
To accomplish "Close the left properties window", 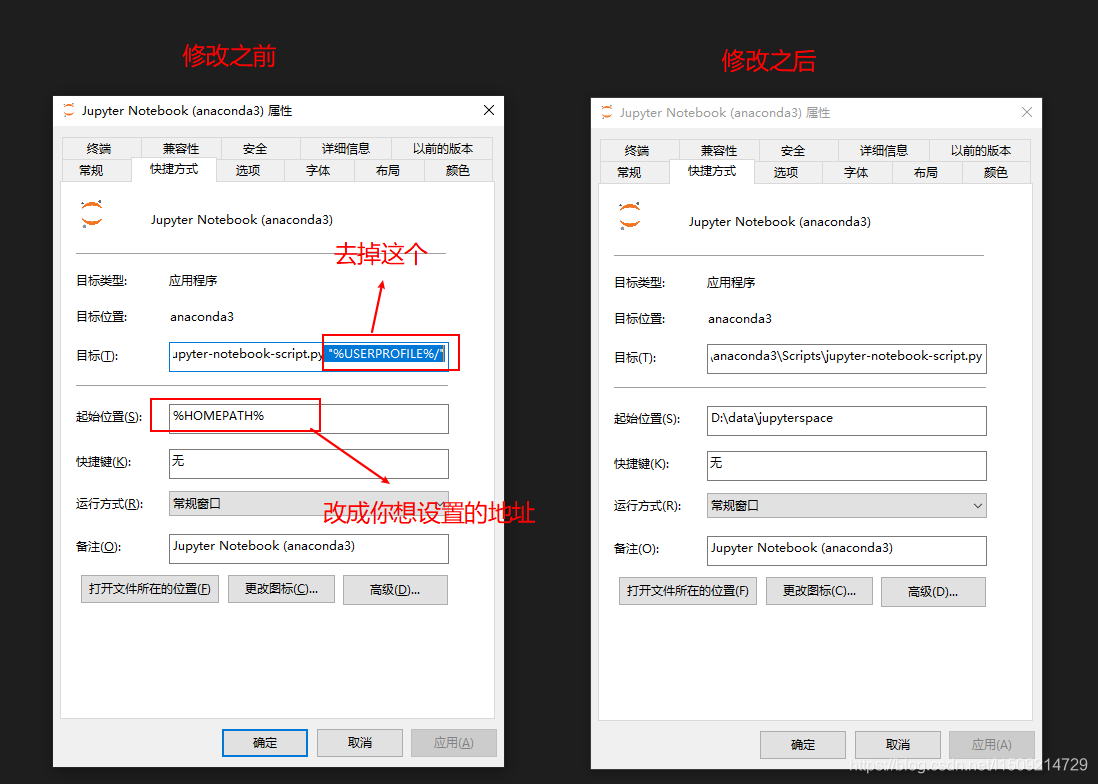I will pos(489,110).
